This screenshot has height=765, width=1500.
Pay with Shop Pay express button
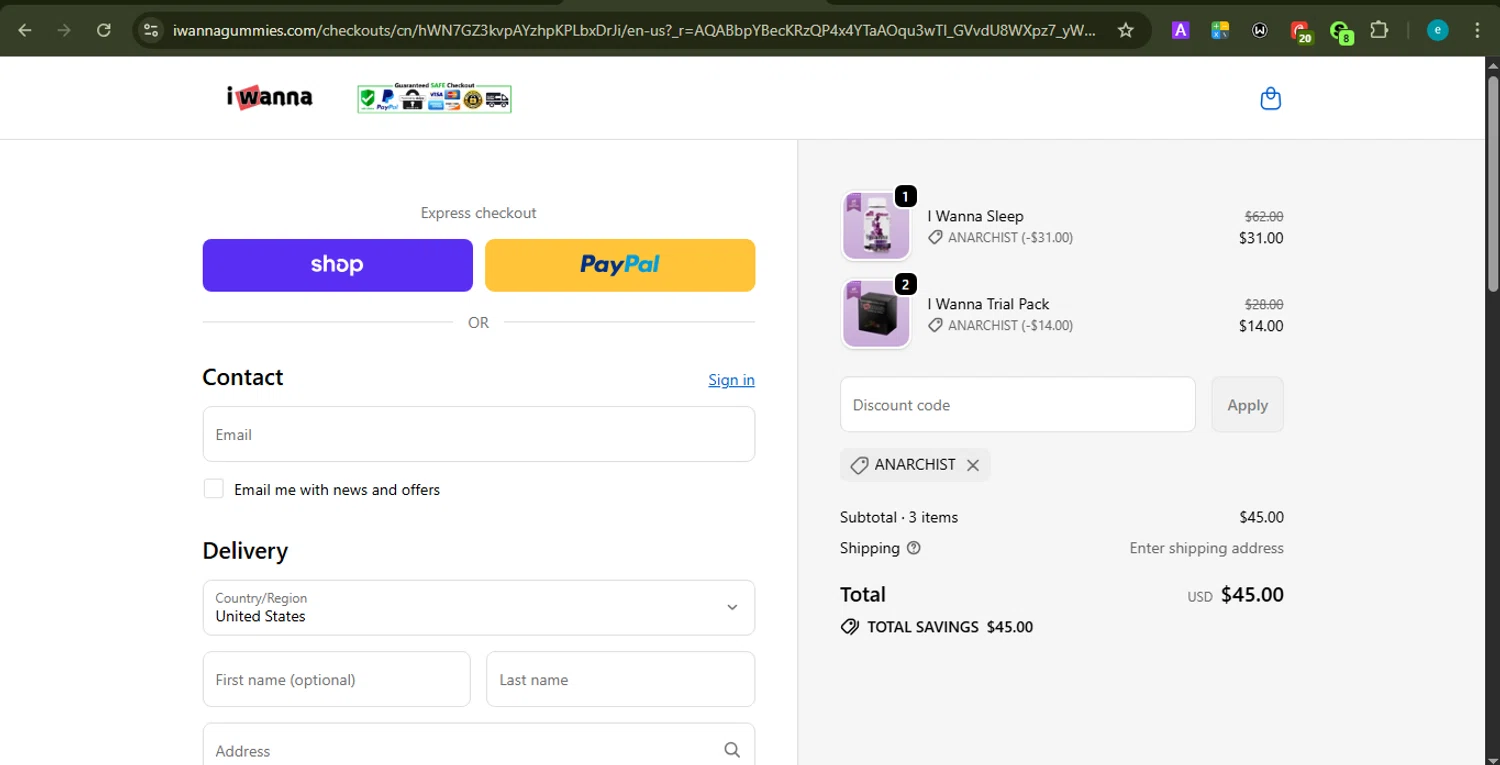(338, 265)
